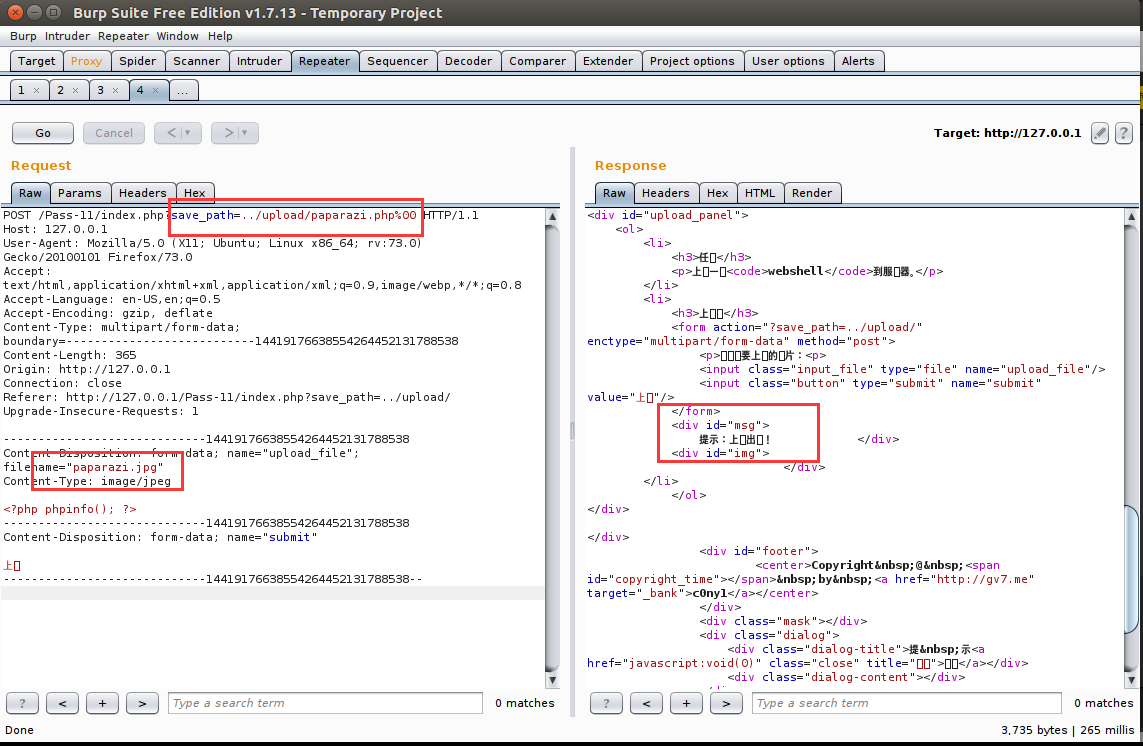Viewport: 1143px width, 746px height.
Task: Switch to the Proxy tab
Action: pyautogui.click(x=87, y=61)
